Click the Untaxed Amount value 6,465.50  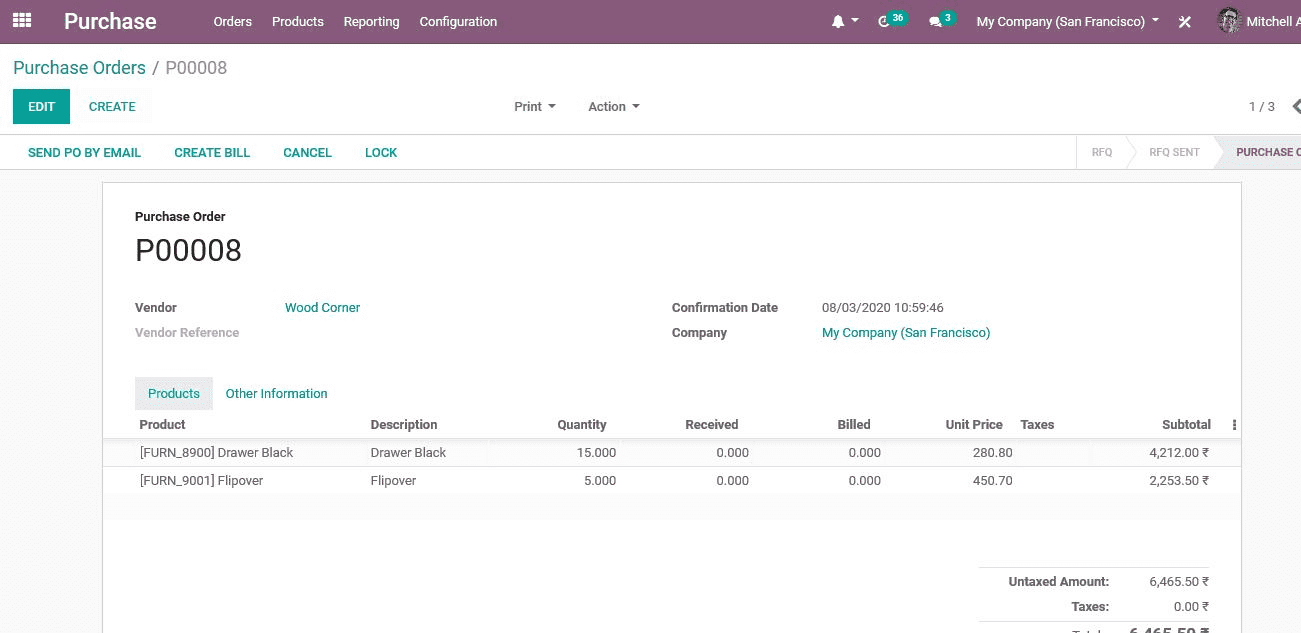pos(1179,582)
